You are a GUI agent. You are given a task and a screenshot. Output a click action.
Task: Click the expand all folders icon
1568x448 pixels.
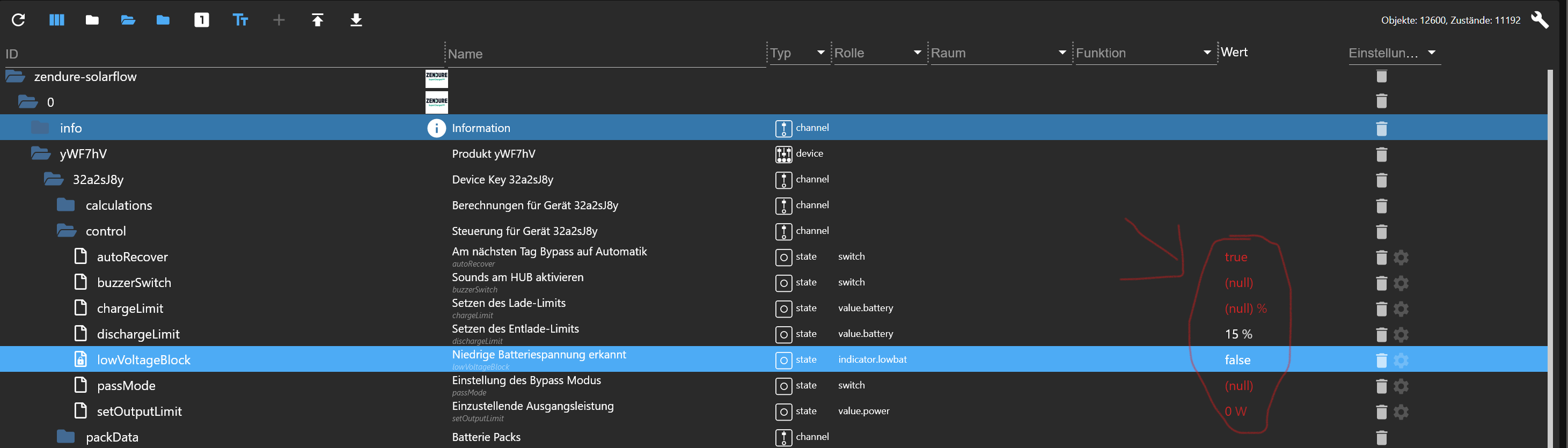[x=128, y=20]
